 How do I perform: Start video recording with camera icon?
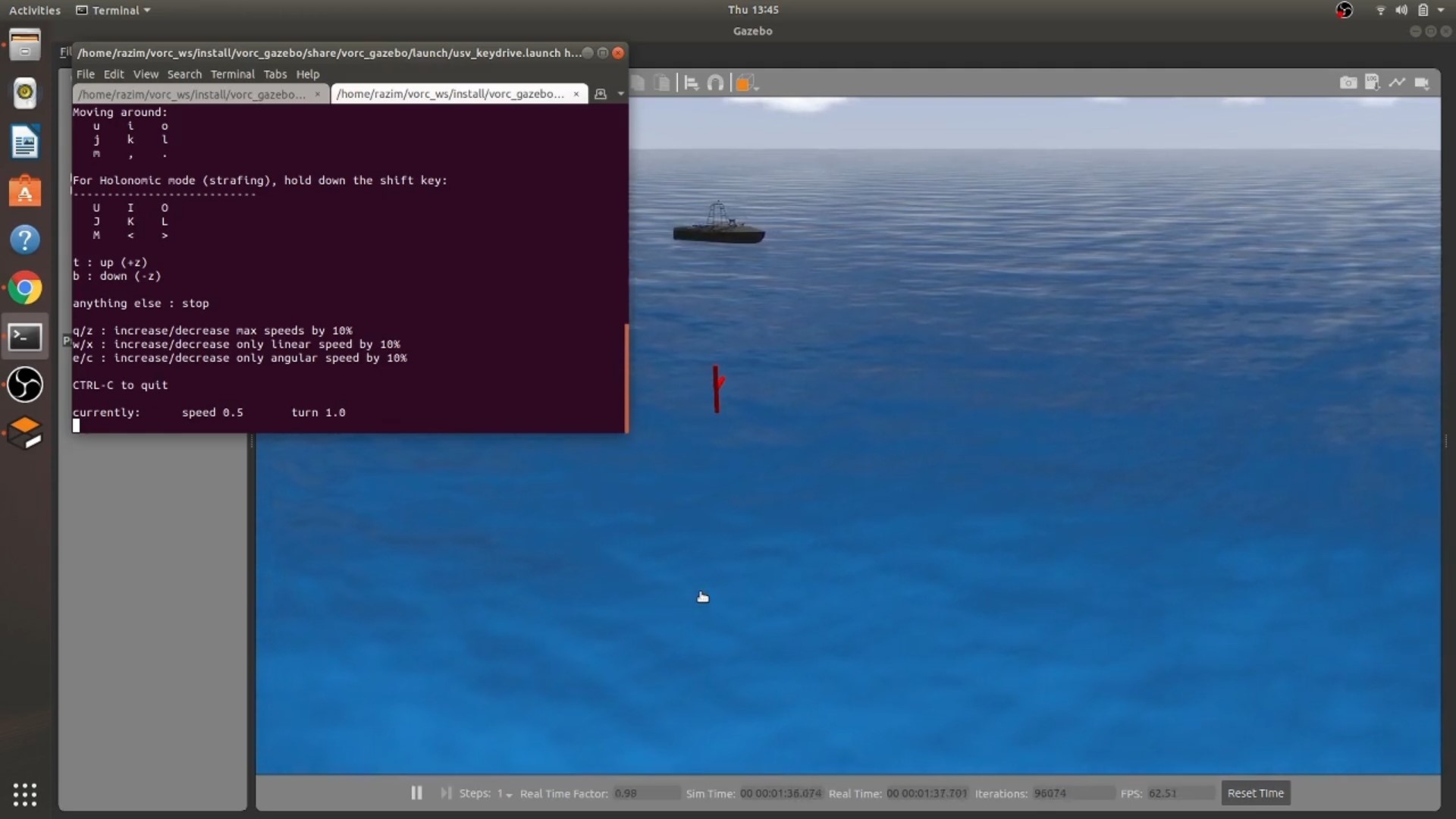[1422, 83]
